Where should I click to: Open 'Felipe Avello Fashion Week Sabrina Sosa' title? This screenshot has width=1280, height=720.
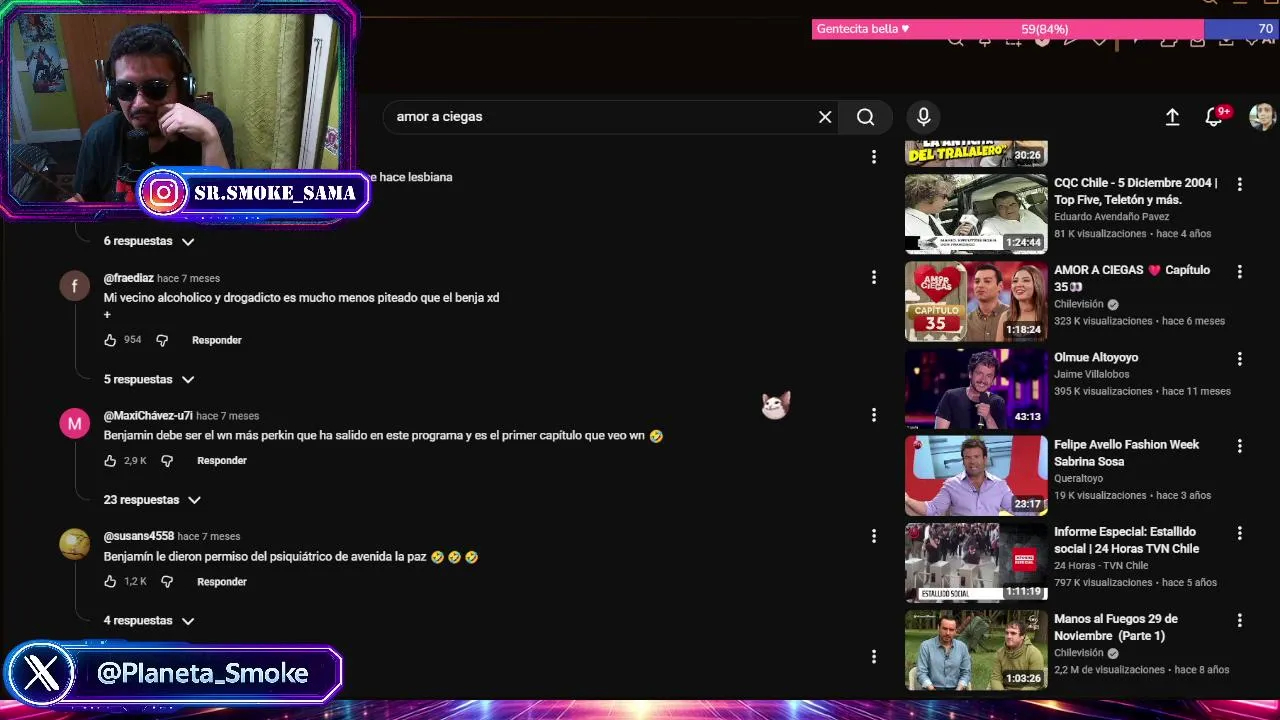pos(1126,453)
